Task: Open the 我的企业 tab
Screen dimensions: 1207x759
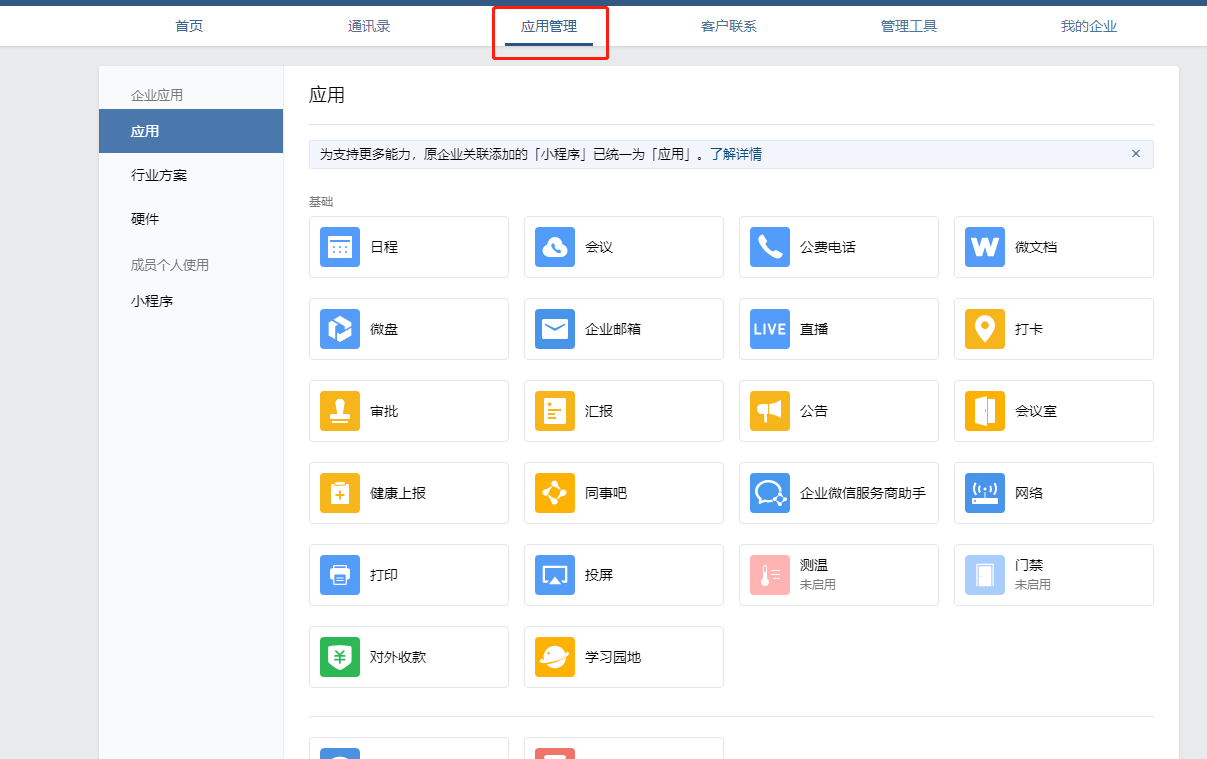Action: coord(1089,26)
